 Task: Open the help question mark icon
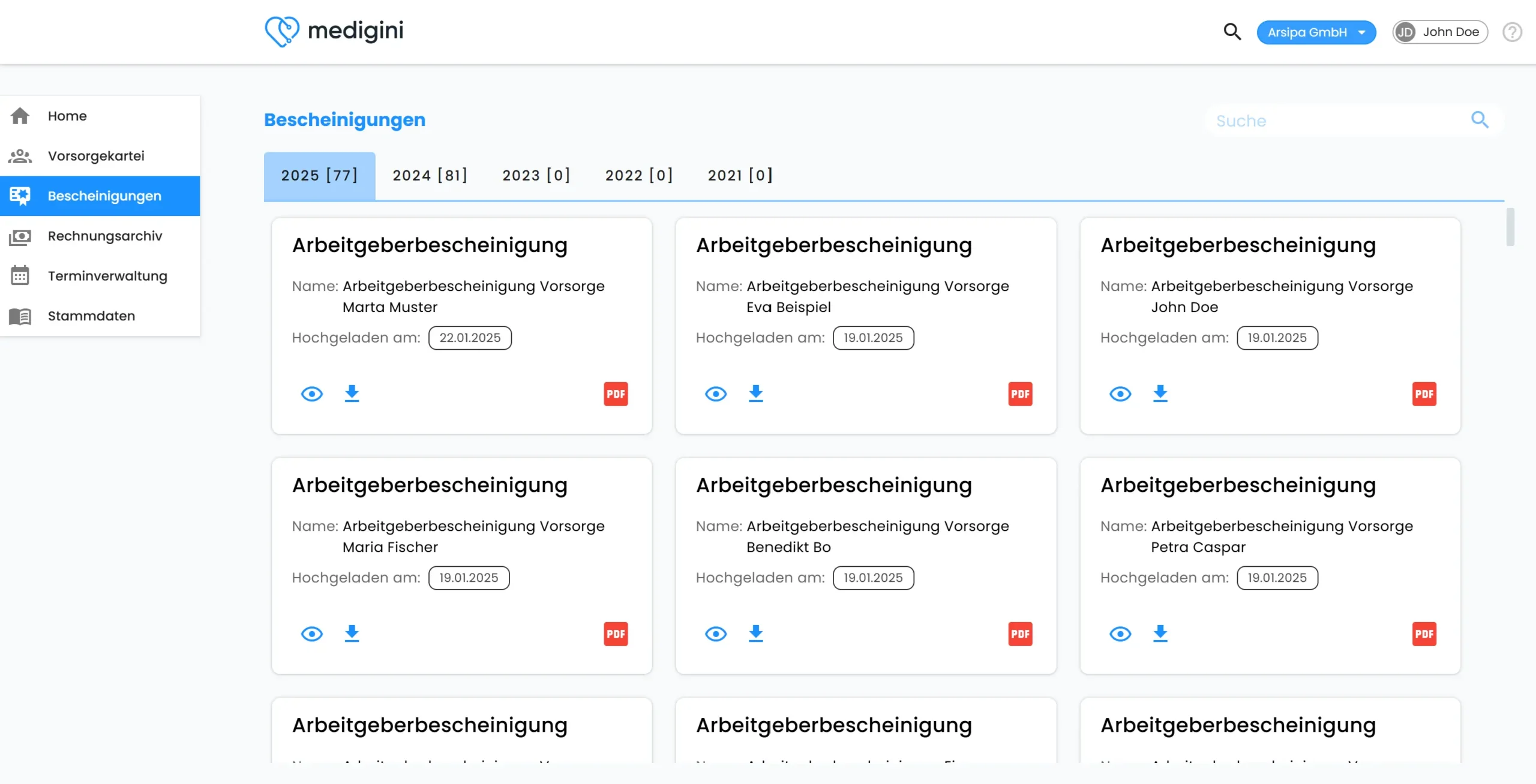(x=1512, y=32)
